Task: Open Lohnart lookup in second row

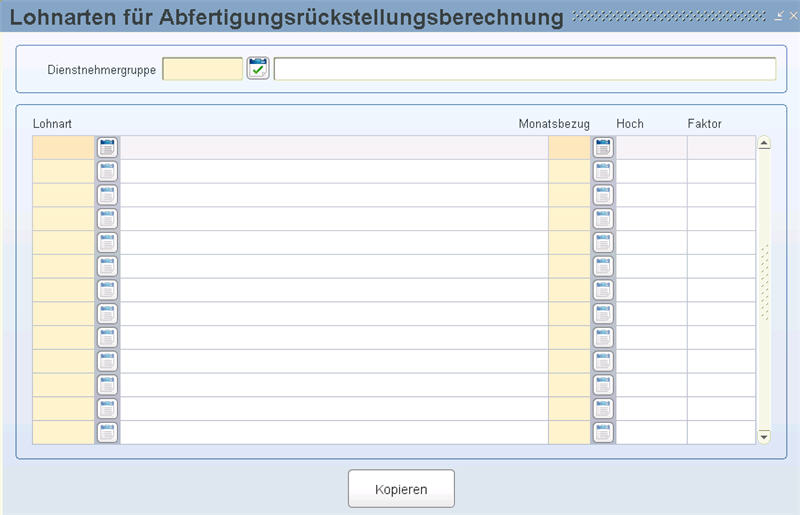Action: click(x=107, y=171)
